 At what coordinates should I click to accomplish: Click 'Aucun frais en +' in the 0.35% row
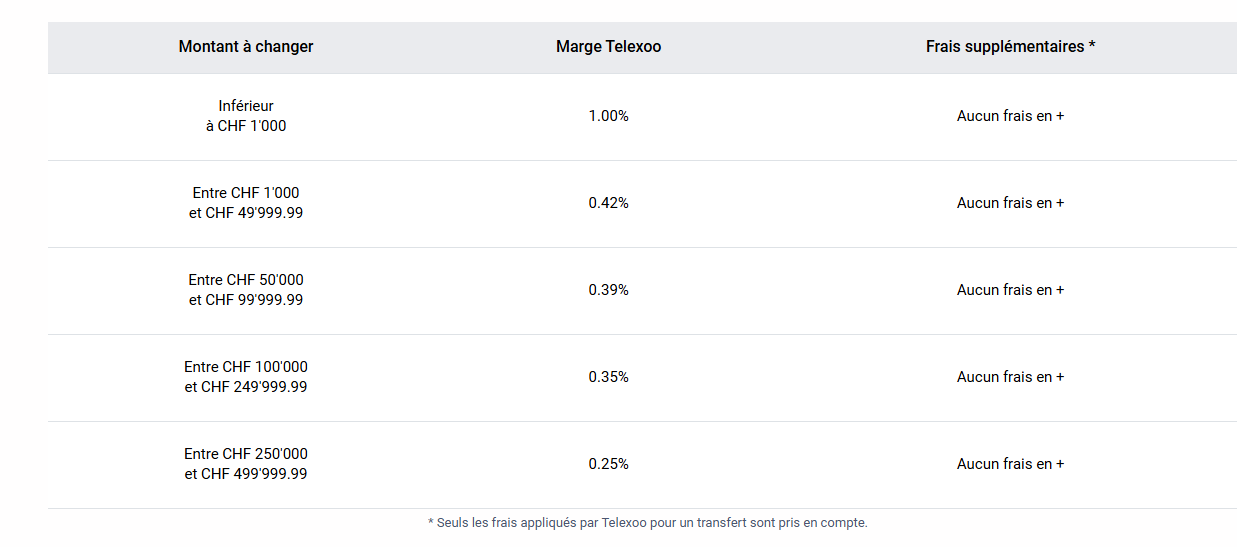1010,377
